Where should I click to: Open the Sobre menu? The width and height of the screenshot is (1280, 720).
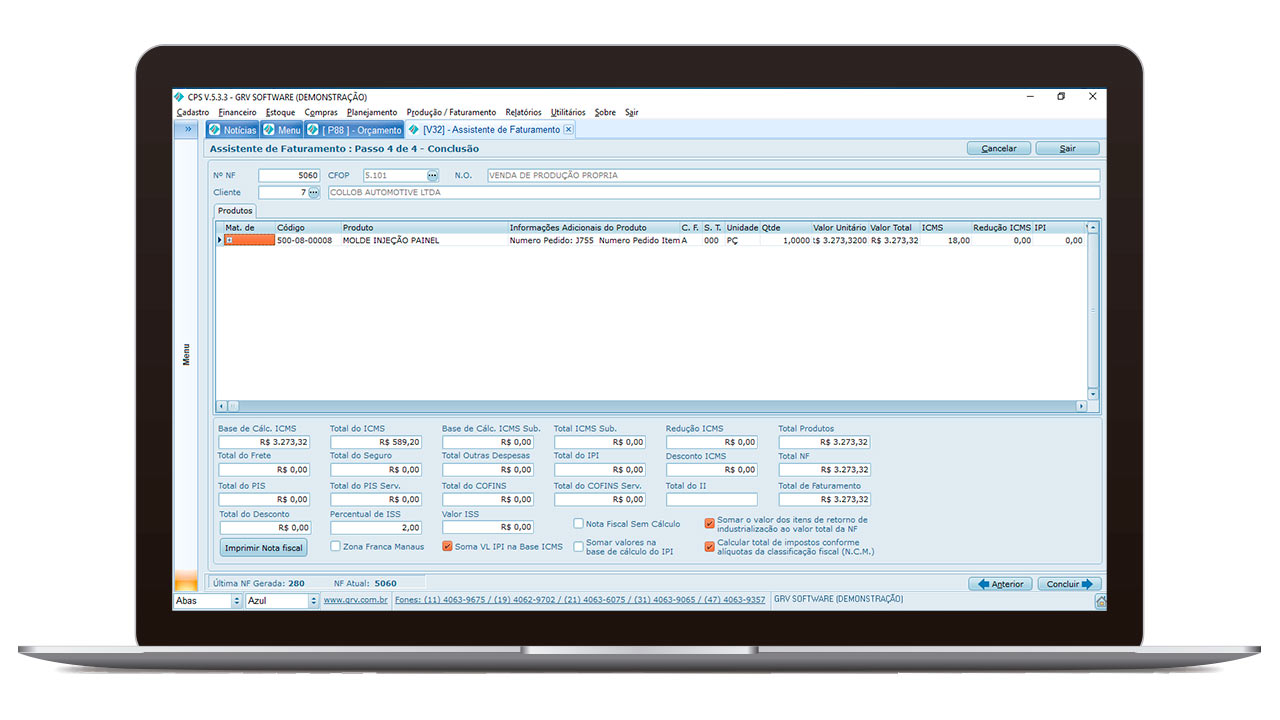(x=605, y=113)
